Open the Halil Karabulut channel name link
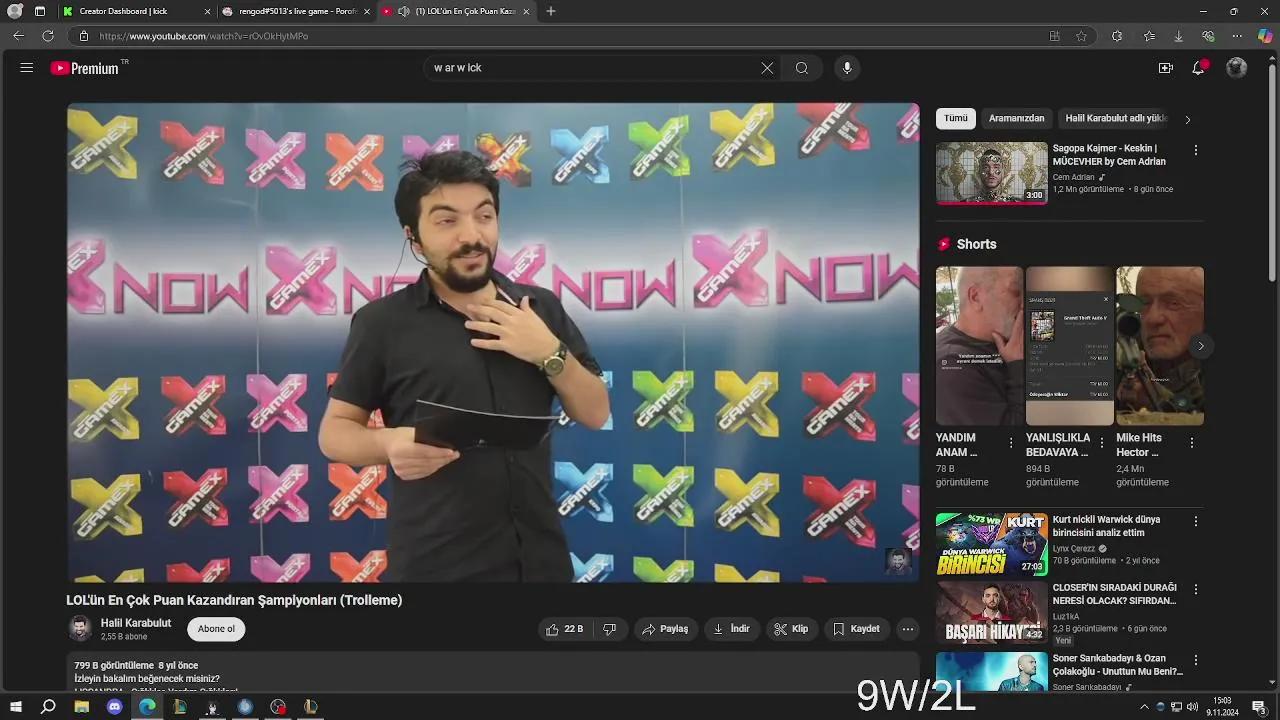 (136, 623)
